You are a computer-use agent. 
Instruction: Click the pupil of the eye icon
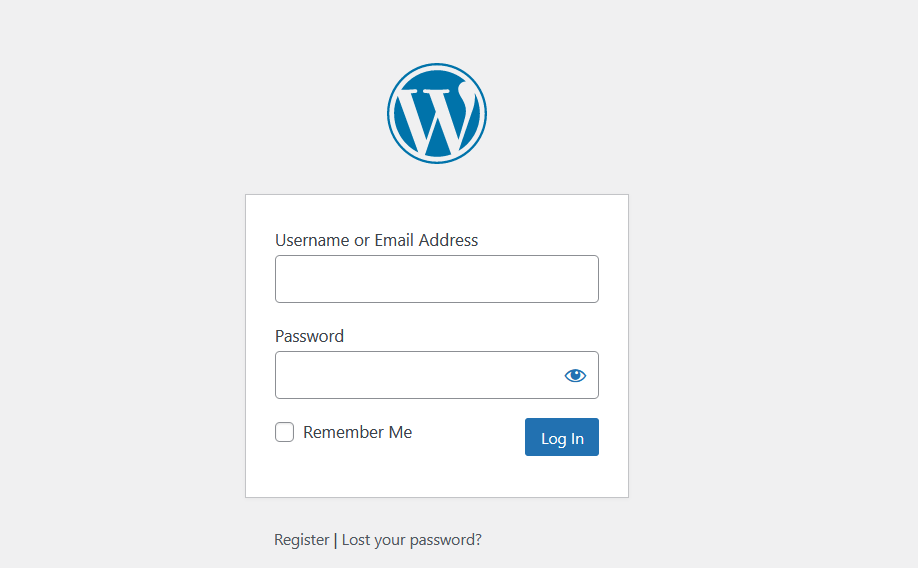[x=575, y=376]
